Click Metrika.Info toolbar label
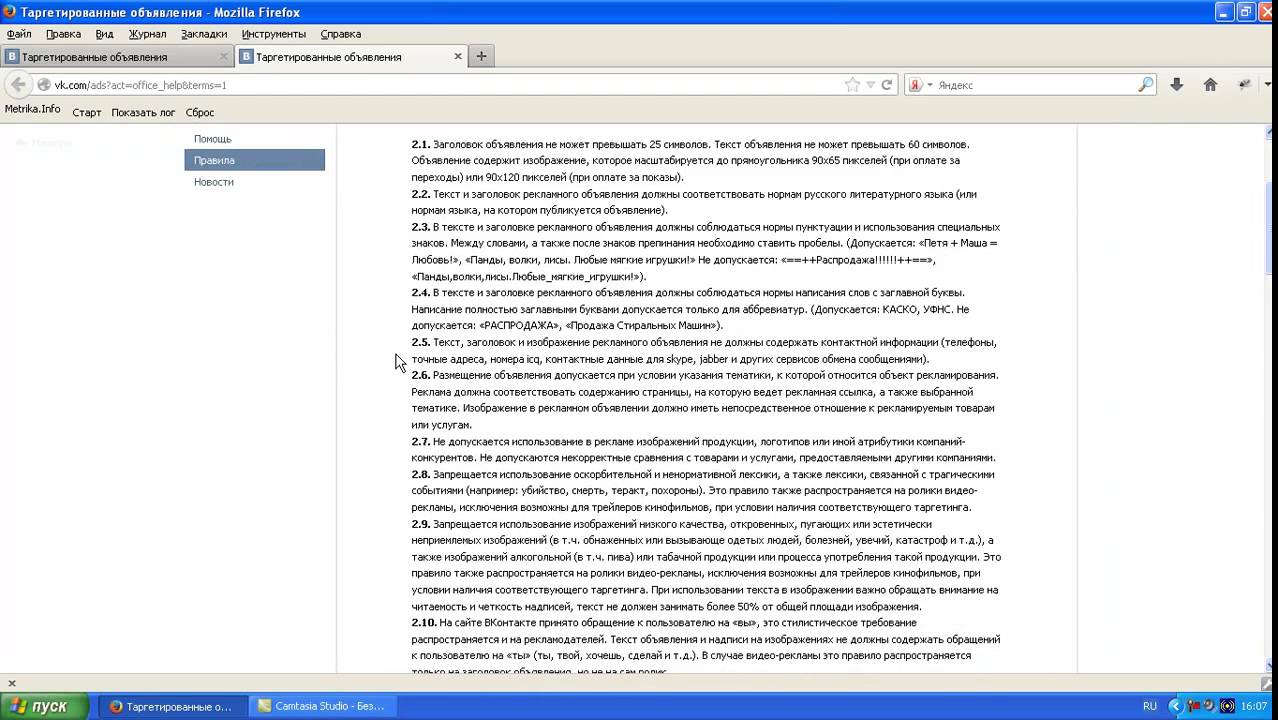 point(33,109)
